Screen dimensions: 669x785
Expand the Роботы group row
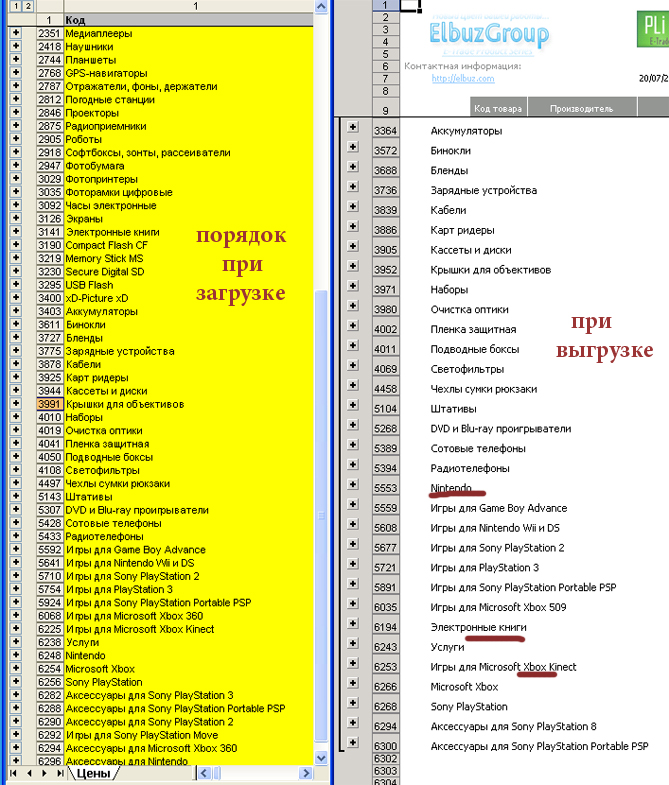pos(16,139)
